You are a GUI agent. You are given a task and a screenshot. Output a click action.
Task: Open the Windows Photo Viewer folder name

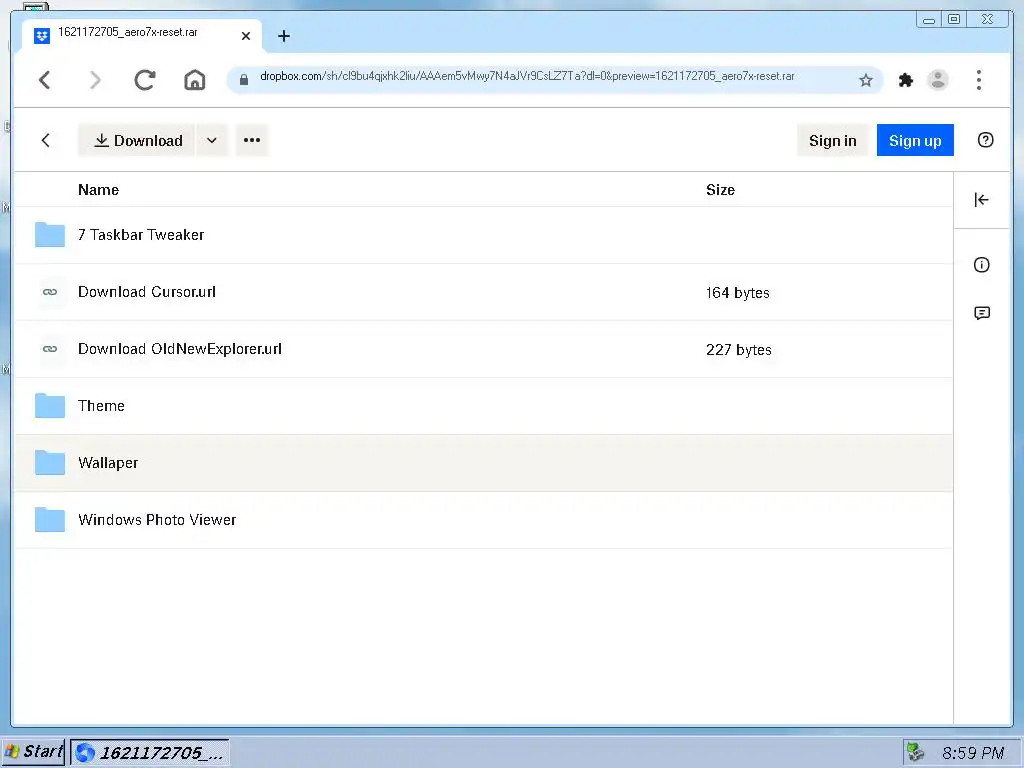pyautogui.click(x=157, y=520)
